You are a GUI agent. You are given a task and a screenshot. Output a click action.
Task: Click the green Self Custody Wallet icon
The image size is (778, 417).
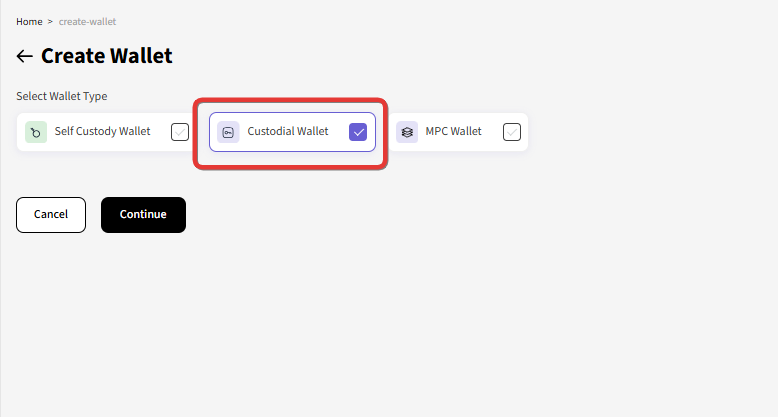click(x=36, y=132)
